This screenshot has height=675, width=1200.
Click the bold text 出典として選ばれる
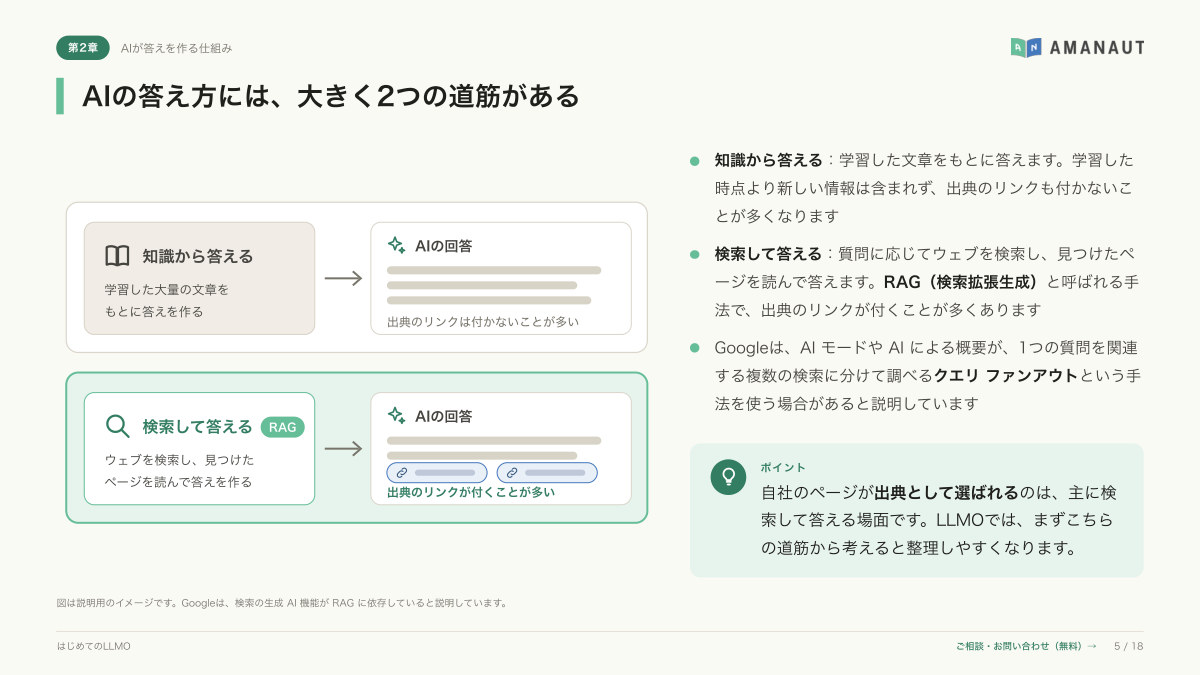[946, 492]
